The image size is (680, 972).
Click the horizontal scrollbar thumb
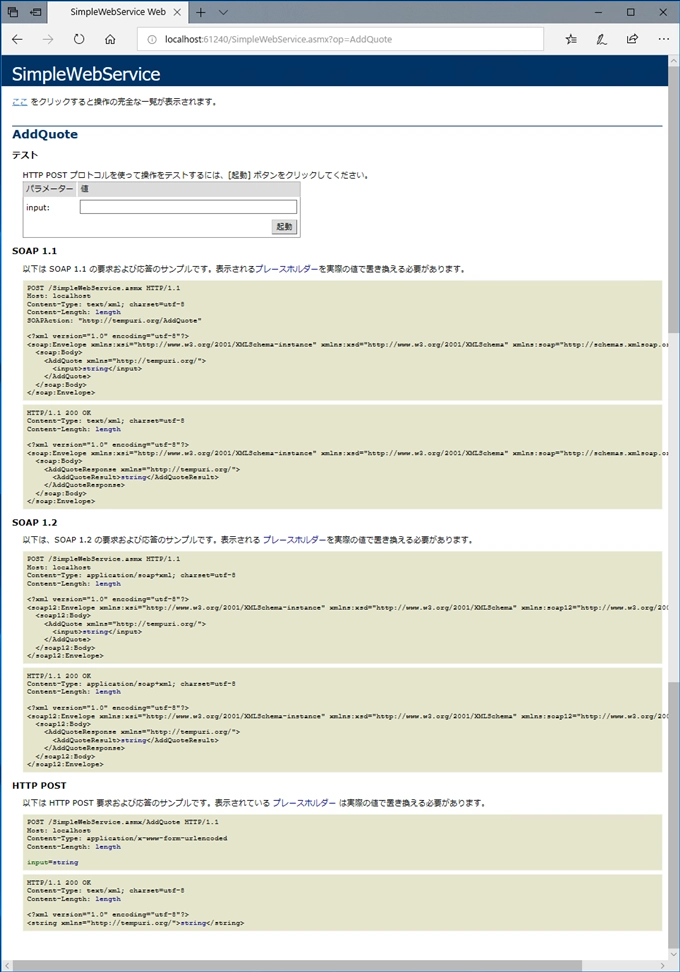pyautogui.click(x=298, y=966)
